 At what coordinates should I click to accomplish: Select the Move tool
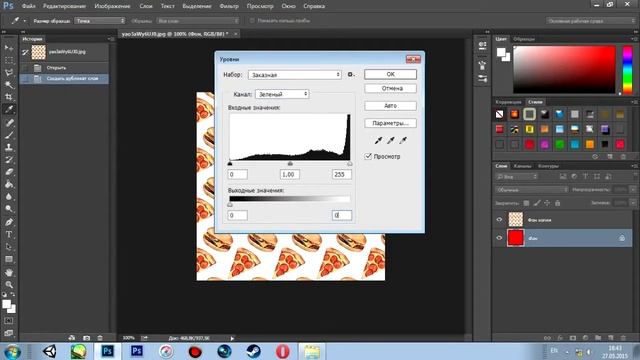9,48
